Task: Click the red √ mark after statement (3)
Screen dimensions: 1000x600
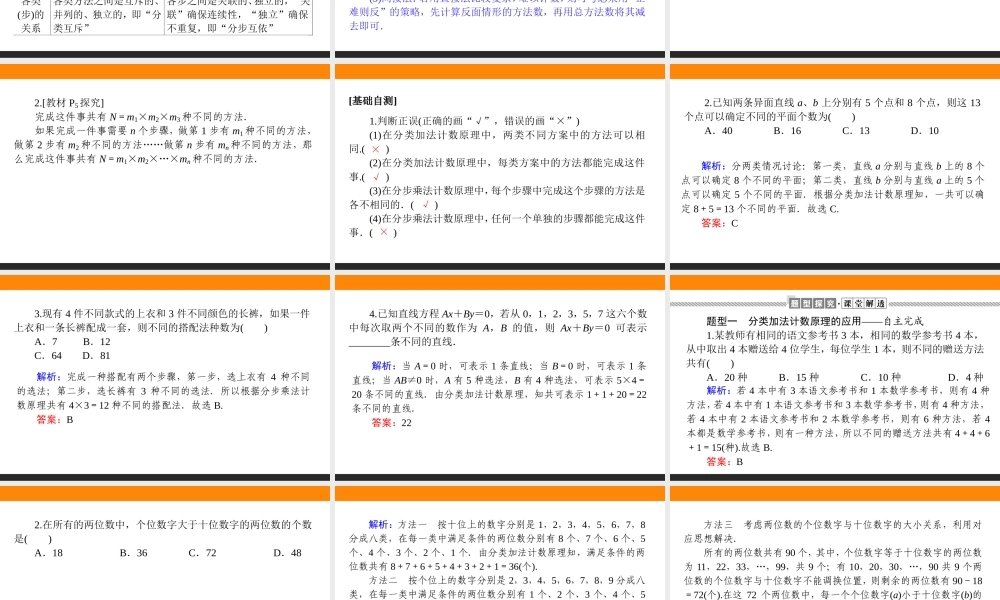Action: click(x=425, y=205)
